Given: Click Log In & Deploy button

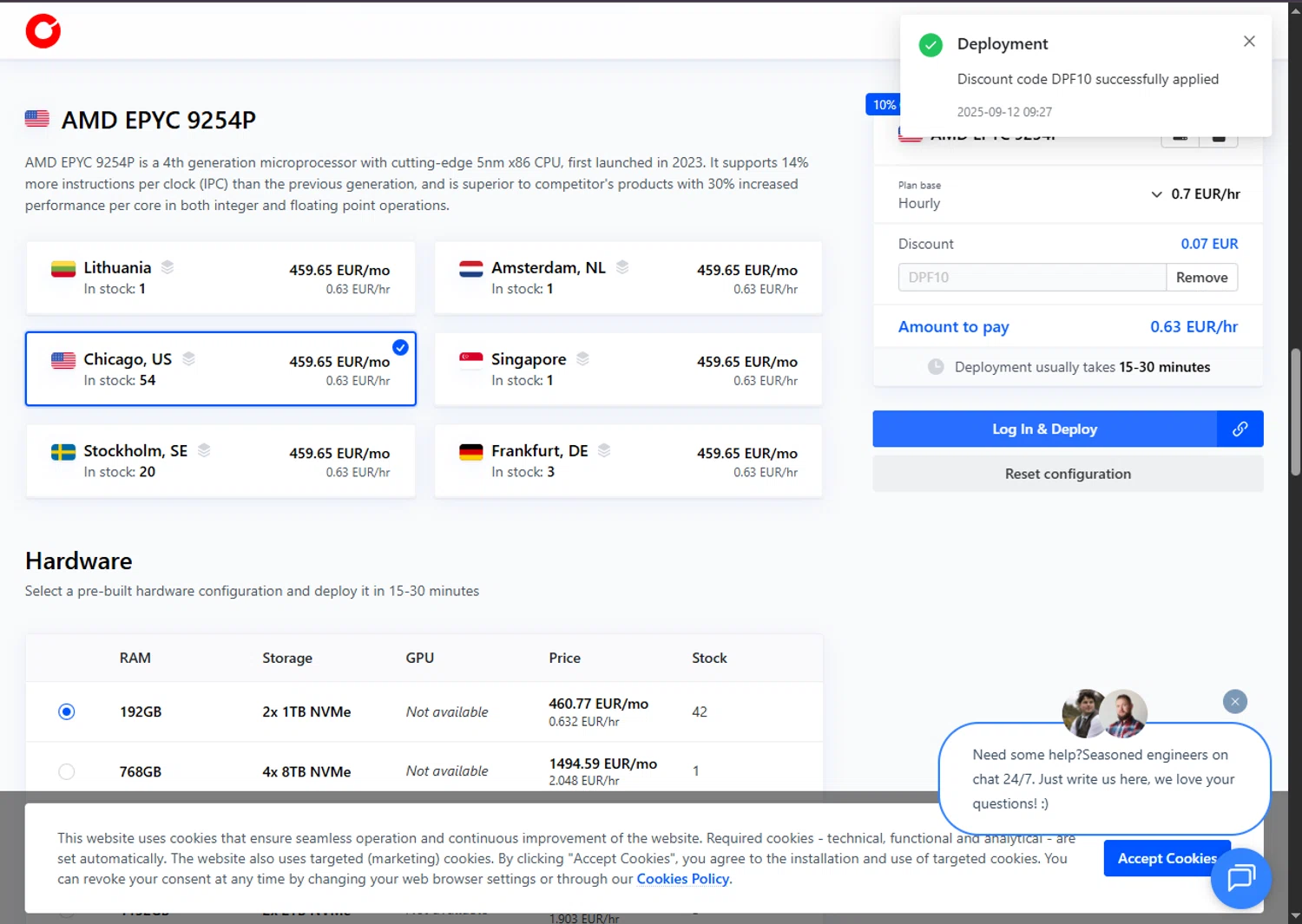Looking at the screenshot, I should [x=1045, y=429].
